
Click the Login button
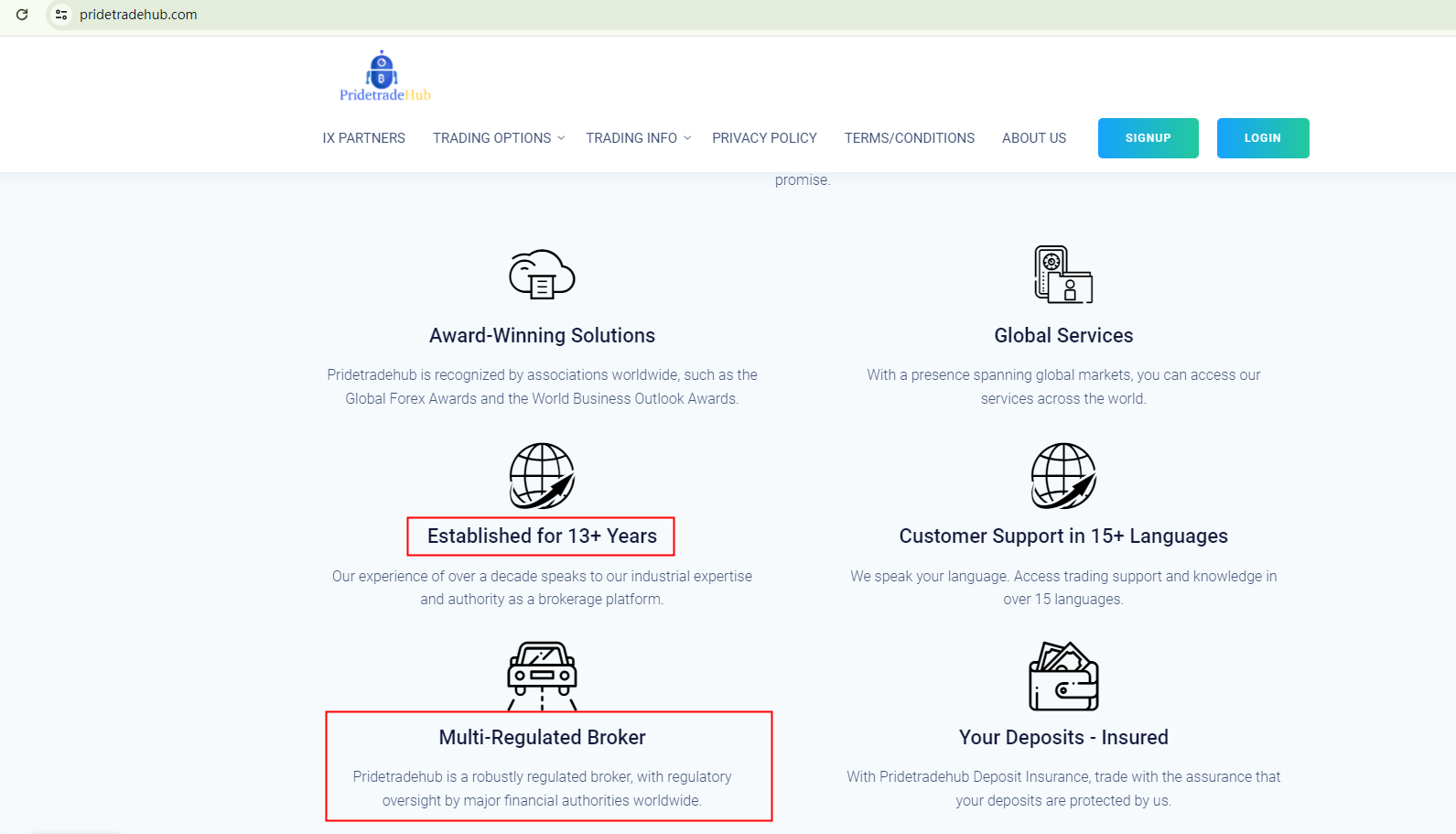pyautogui.click(x=1263, y=138)
